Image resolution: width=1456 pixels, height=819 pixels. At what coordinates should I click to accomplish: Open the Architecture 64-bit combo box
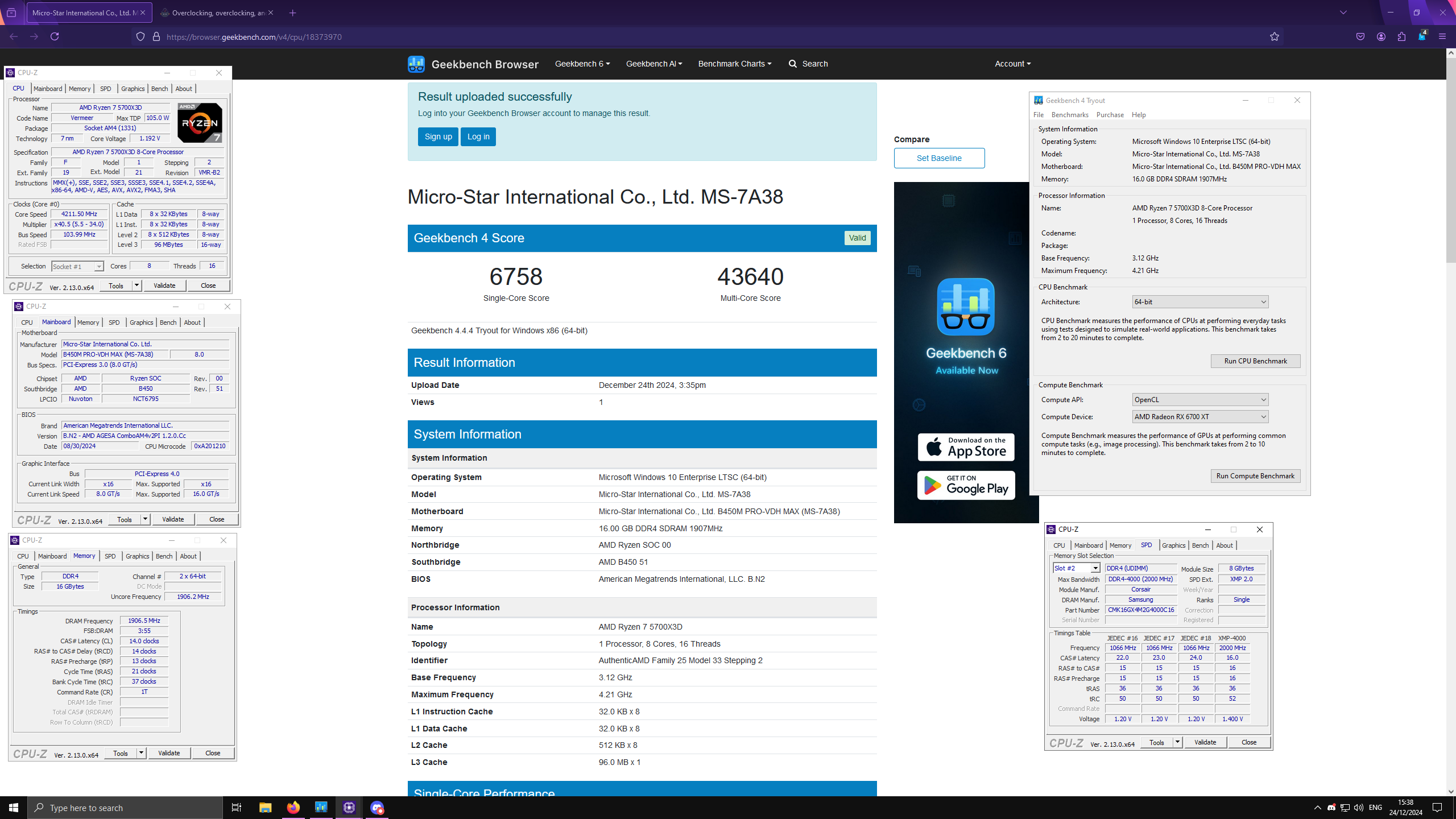[x=1200, y=302]
